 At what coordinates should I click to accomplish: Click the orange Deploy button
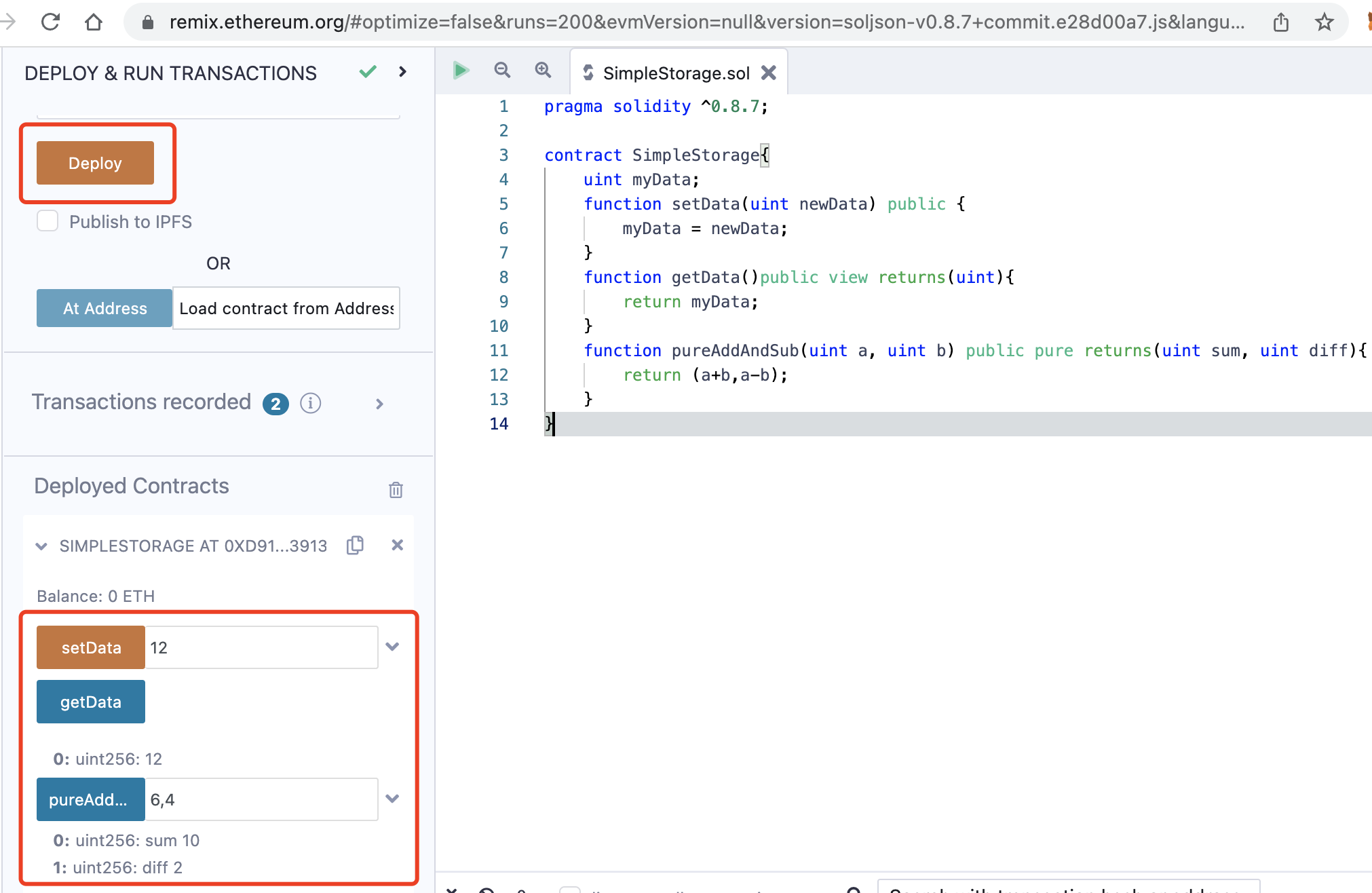(x=95, y=163)
